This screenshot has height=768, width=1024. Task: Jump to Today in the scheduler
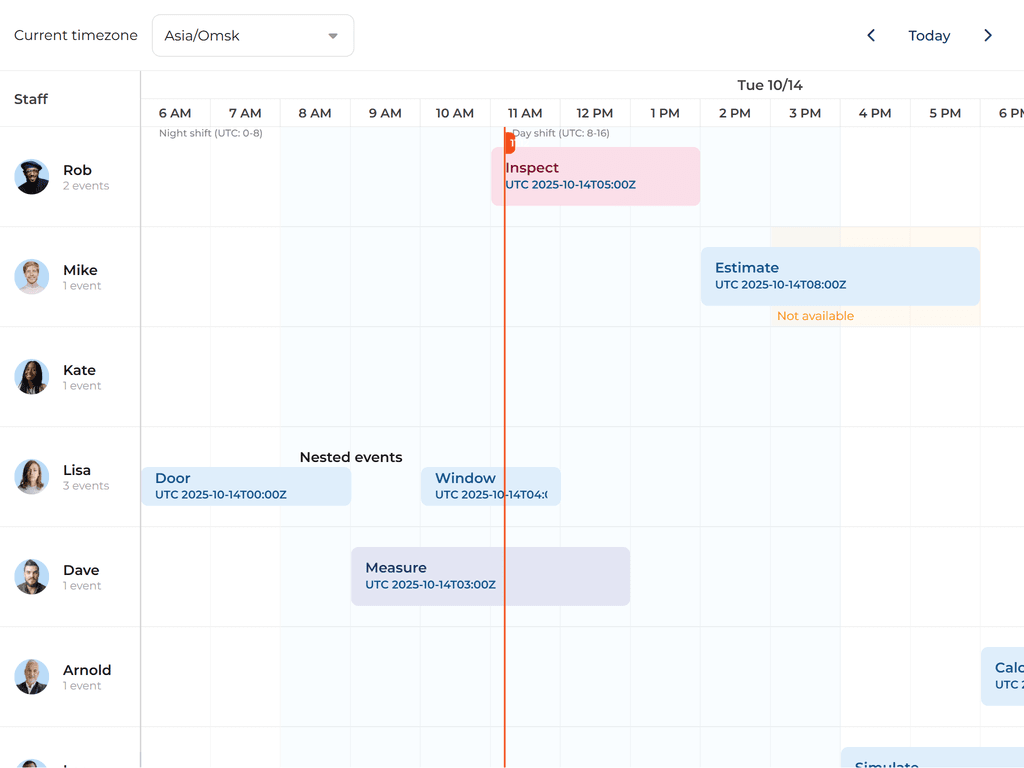[x=929, y=36]
